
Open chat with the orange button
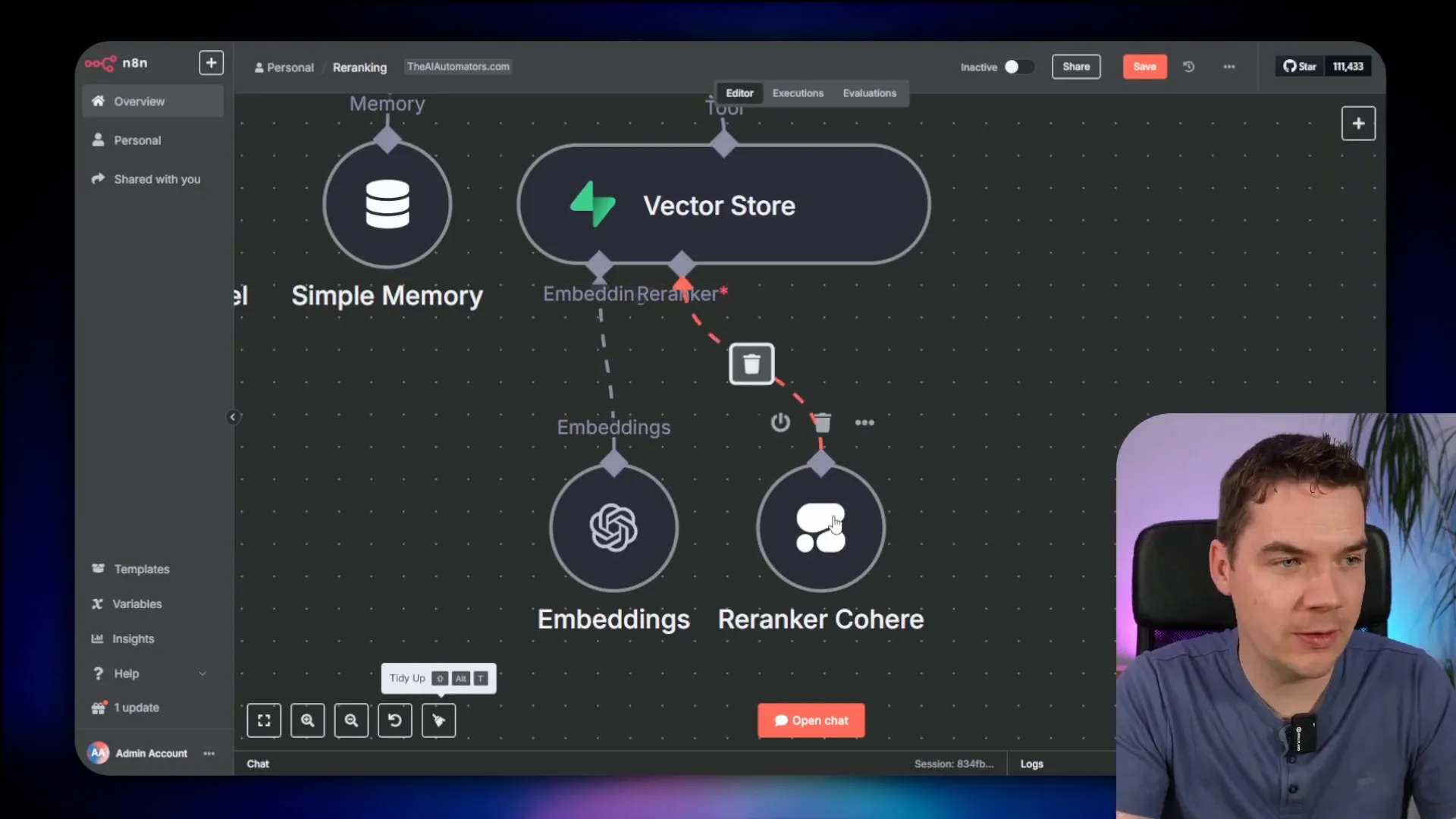click(811, 720)
